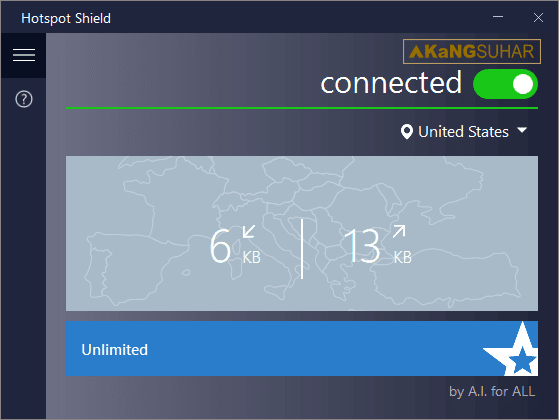Expand the country dropdown arrow
Screen dimensions: 559x420
522,130
